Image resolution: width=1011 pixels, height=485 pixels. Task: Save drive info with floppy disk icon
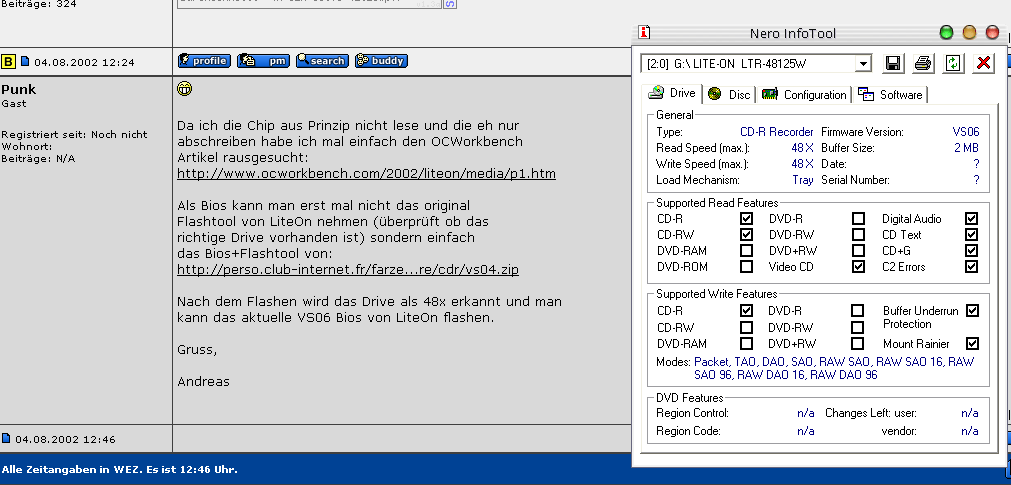coord(893,63)
